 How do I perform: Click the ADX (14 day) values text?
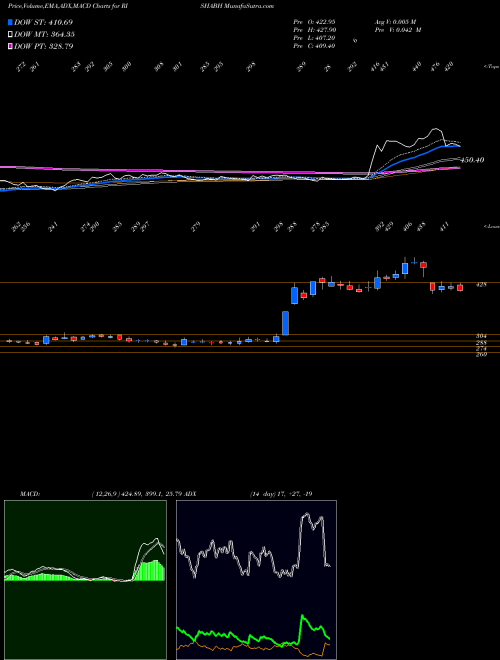click(x=281, y=494)
